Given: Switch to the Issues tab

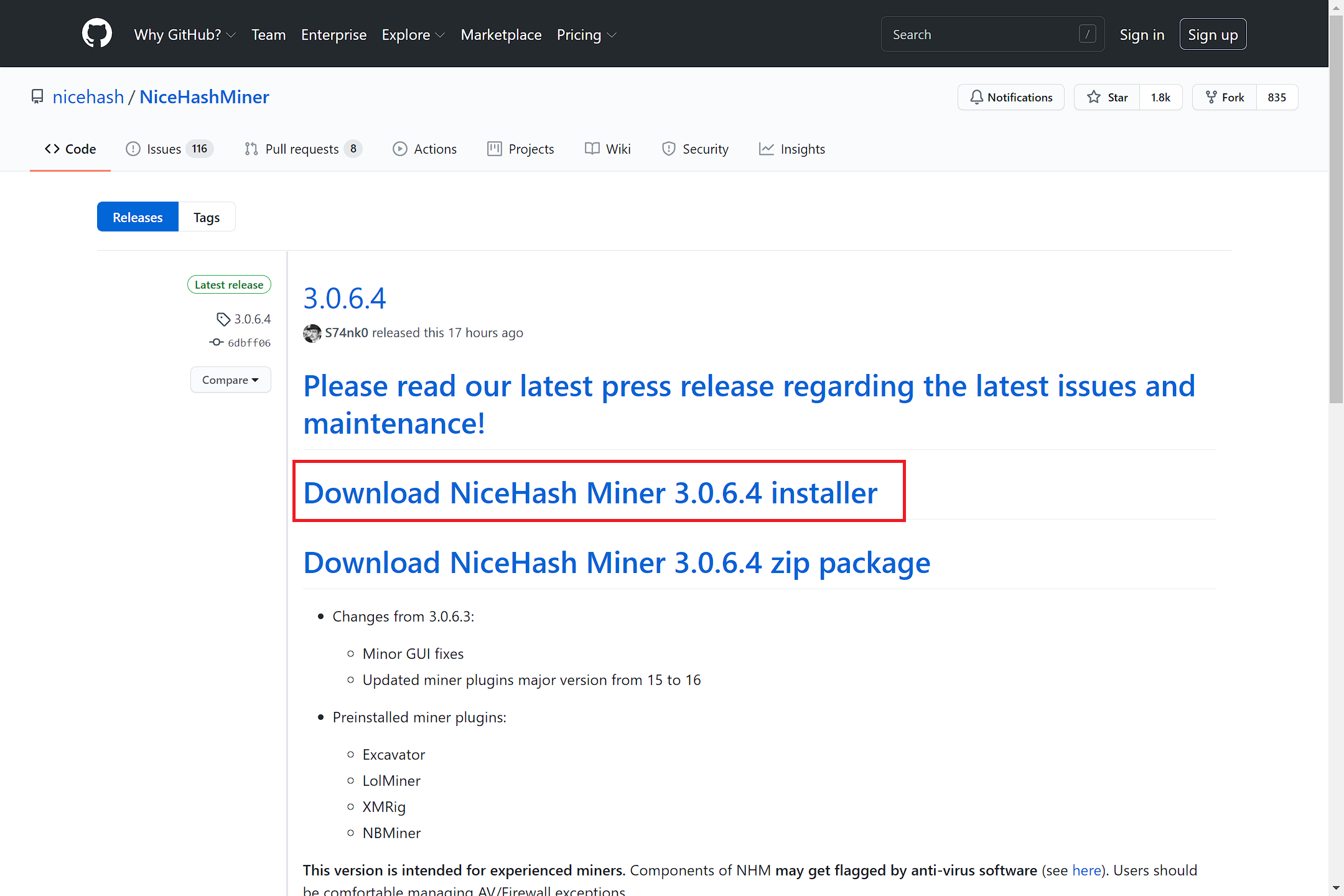Looking at the screenshot, I should (x=170, y=149).
